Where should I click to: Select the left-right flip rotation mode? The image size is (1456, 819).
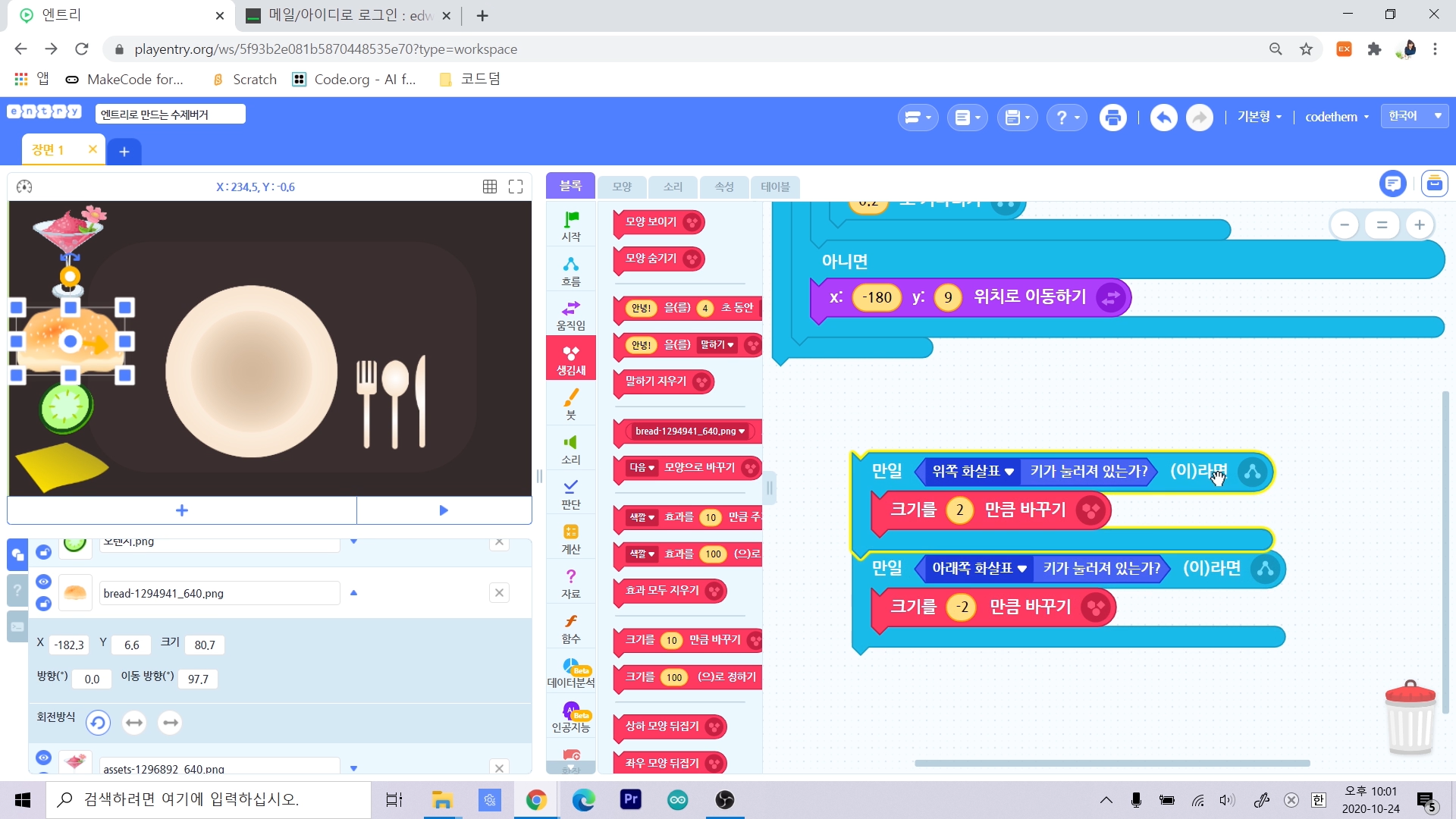point(134,723)
